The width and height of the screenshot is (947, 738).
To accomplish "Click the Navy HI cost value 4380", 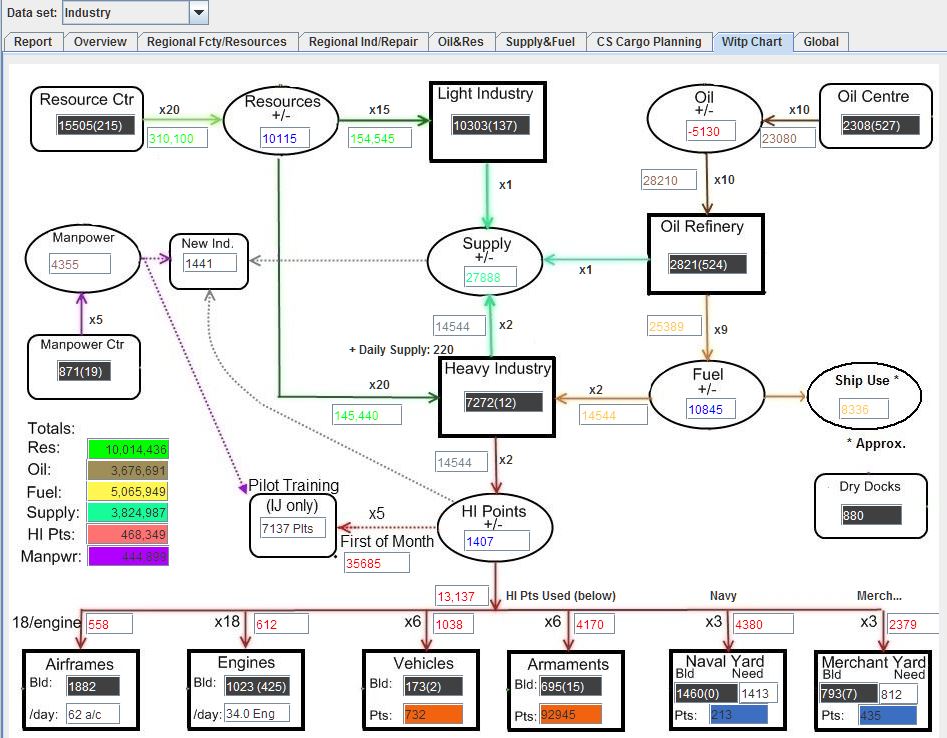I will click(763, 624).
